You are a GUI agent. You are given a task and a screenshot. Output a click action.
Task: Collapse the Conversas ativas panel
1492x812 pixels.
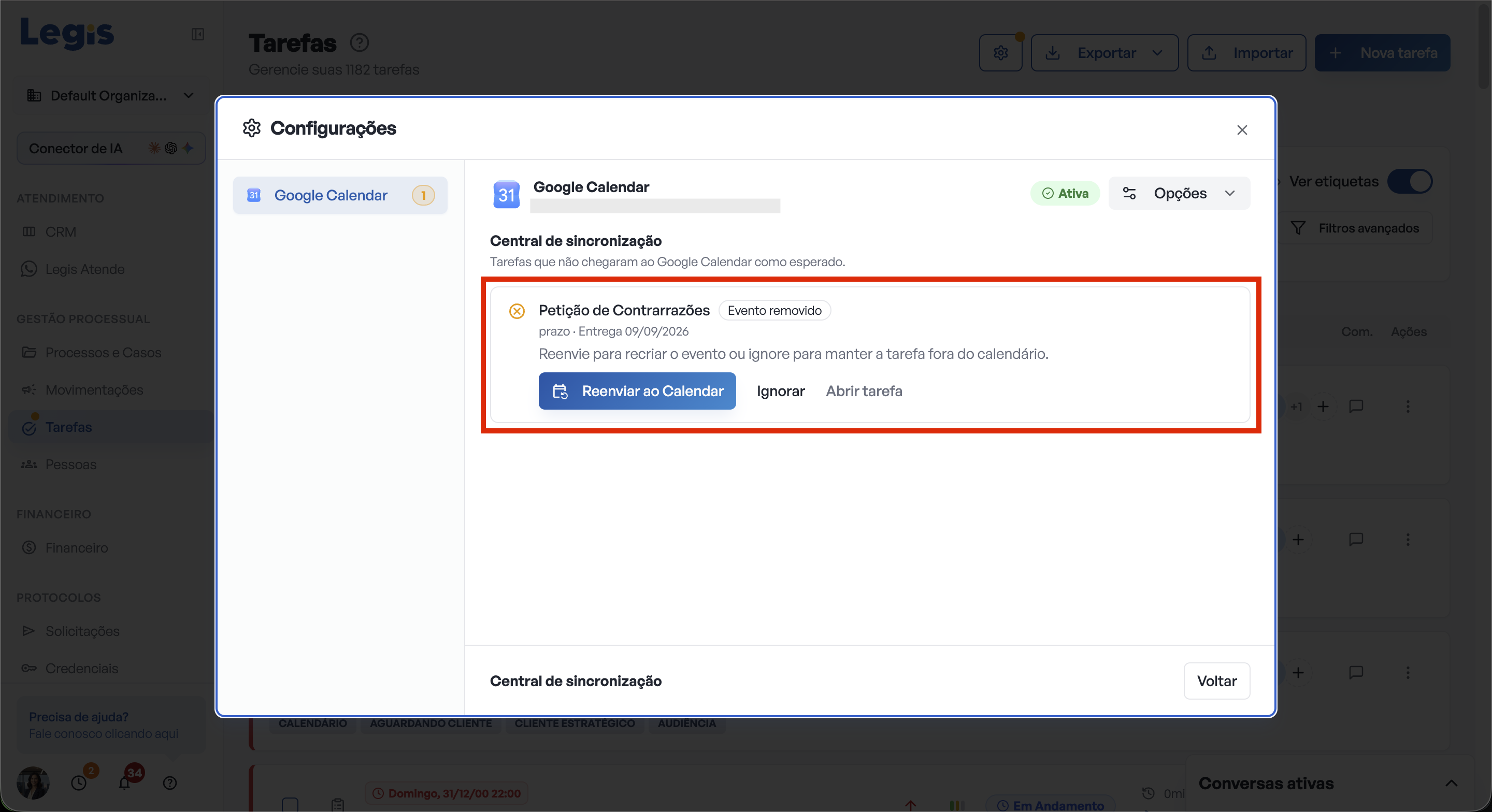1451,784
